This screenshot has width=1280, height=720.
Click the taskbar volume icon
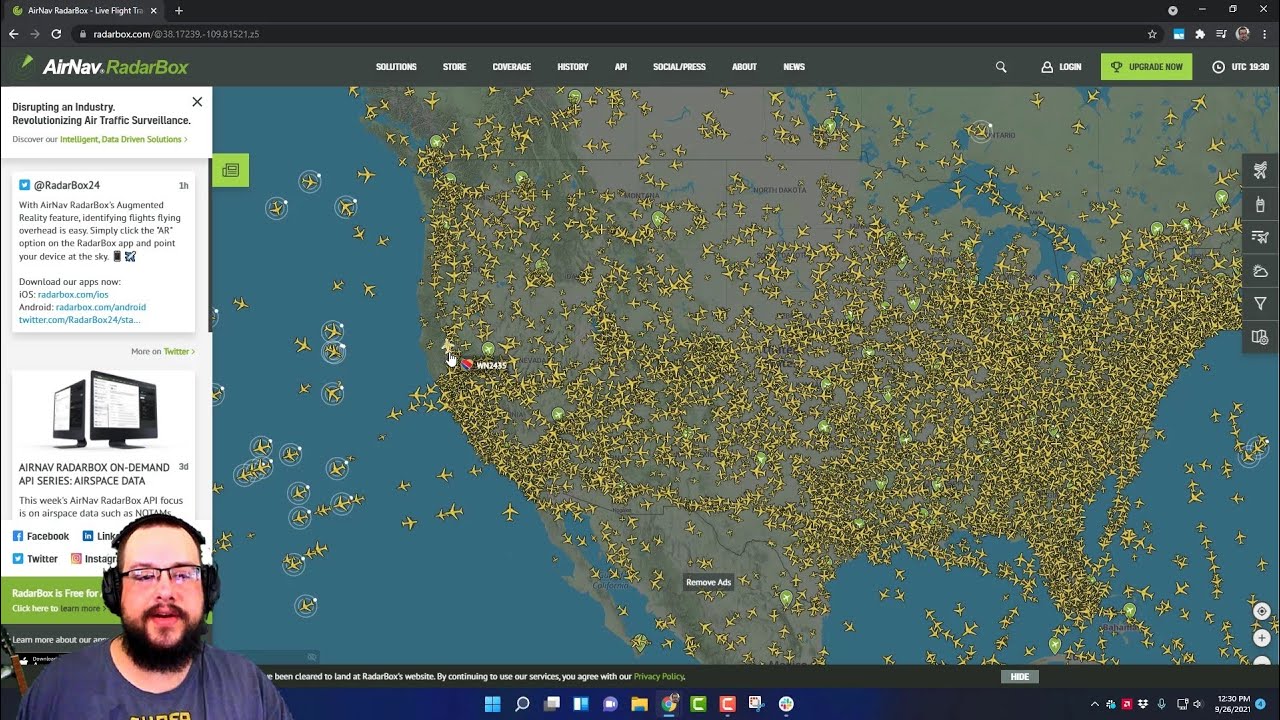[x=1198, y=704]
